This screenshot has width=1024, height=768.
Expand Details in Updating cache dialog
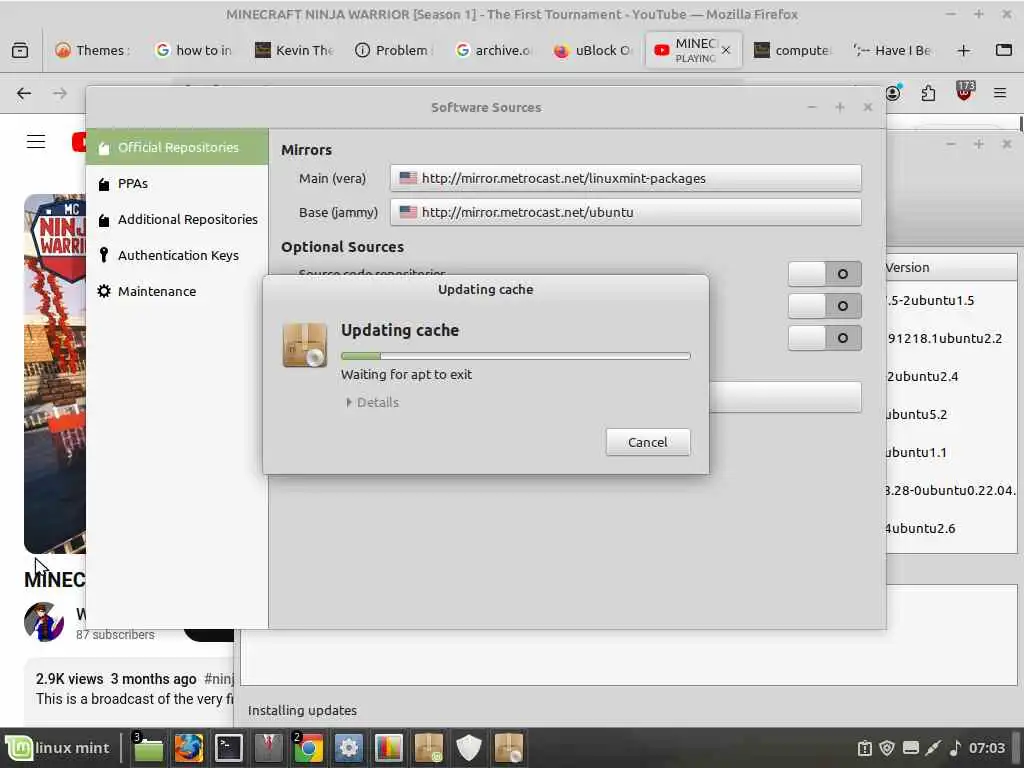tap(372, 402)
